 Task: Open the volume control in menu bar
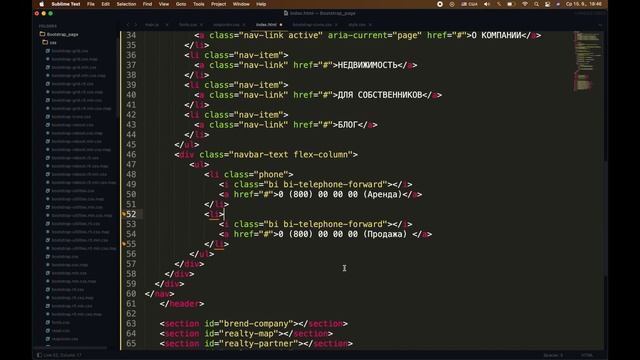[487, 4]
